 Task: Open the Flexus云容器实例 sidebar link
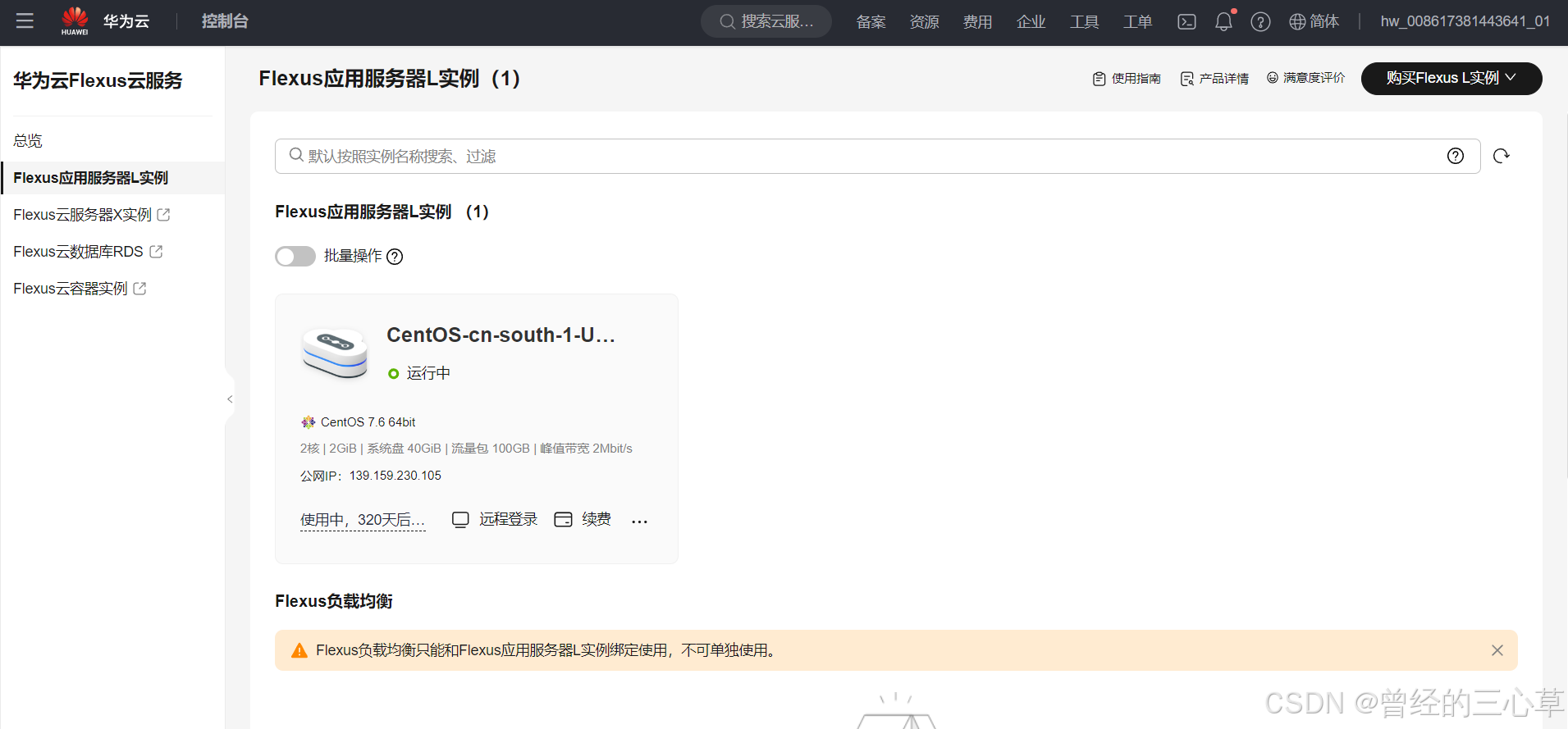click(71, 289)
